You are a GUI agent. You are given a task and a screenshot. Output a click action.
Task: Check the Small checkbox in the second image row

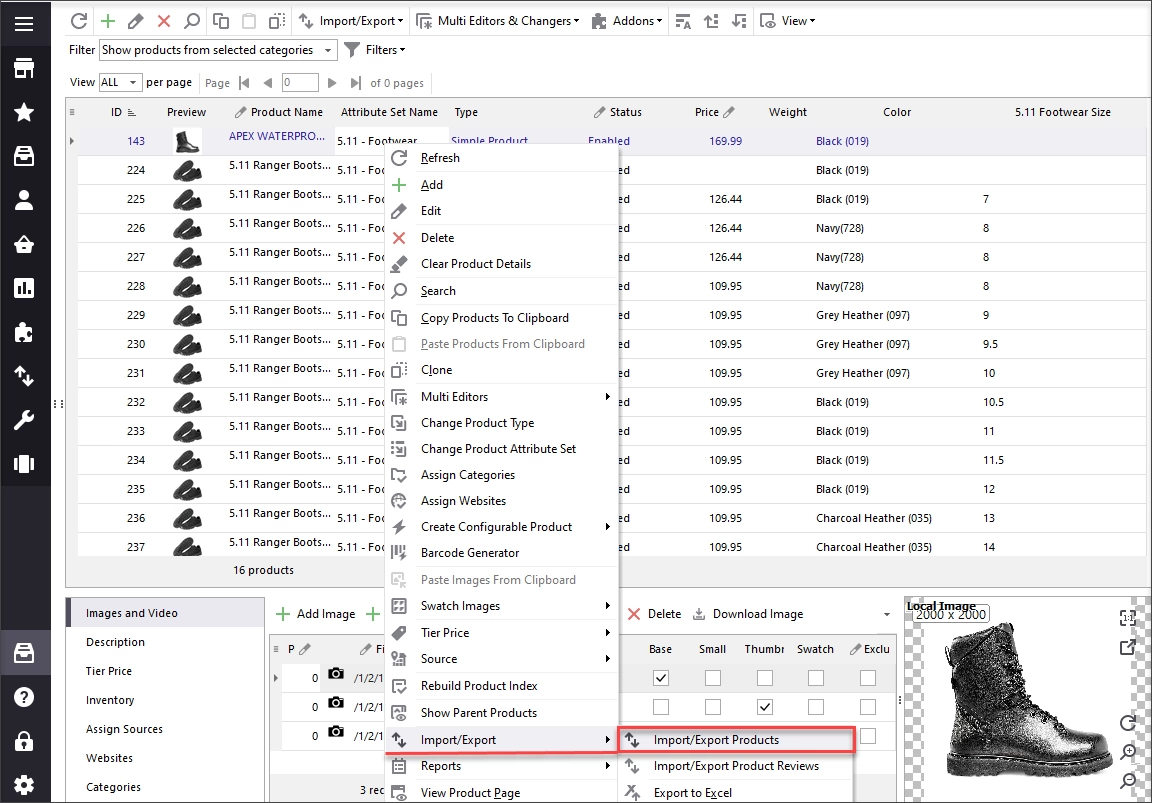[713, 707]
